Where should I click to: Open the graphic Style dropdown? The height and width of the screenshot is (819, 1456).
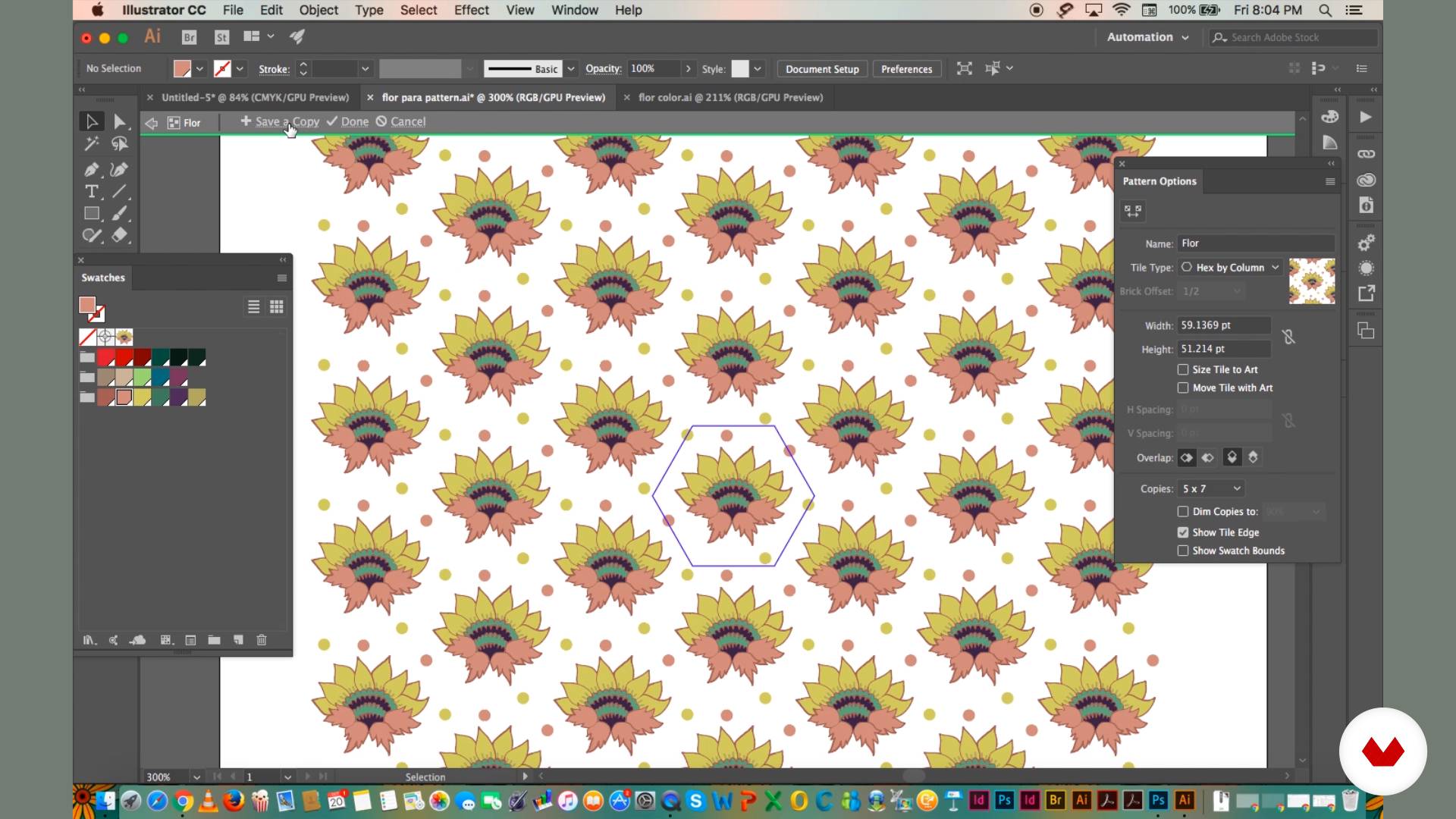pos(757,69)
